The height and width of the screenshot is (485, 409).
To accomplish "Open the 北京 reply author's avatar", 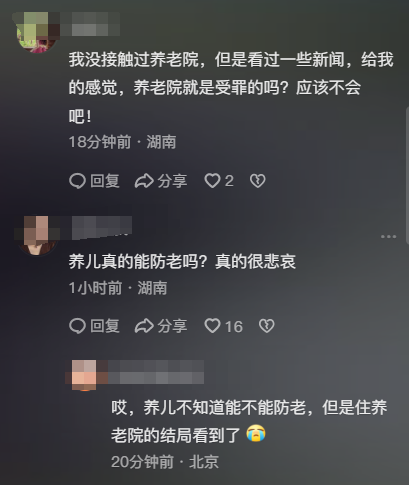I will (85, 375).
